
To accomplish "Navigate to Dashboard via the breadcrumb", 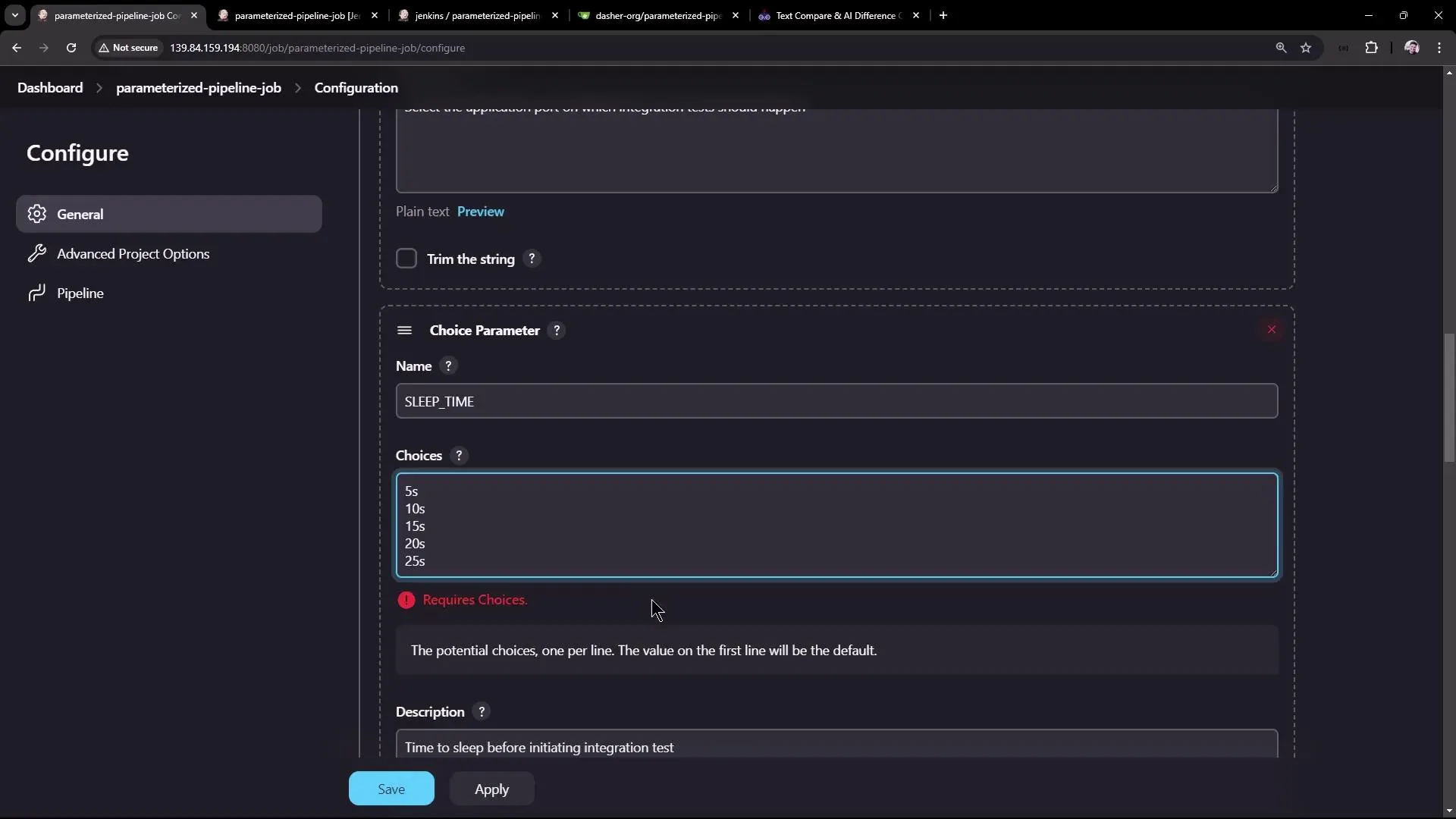I will pyautogui.click(x=50, y=87).
